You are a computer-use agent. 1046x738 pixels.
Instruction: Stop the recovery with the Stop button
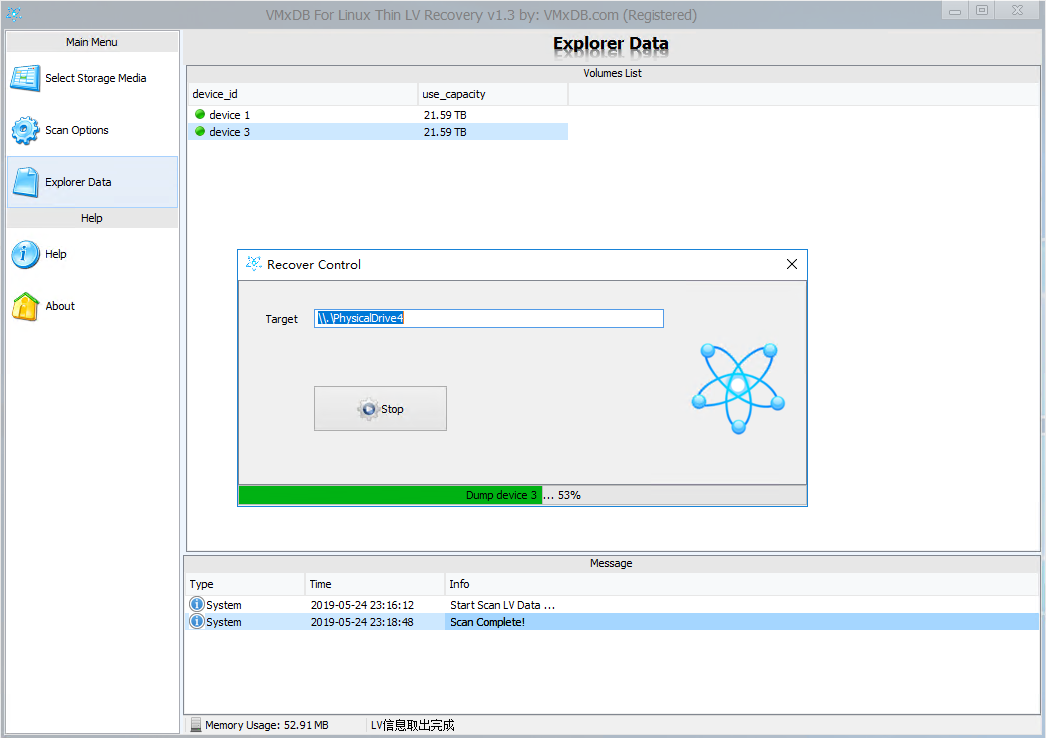click(380, 408)
